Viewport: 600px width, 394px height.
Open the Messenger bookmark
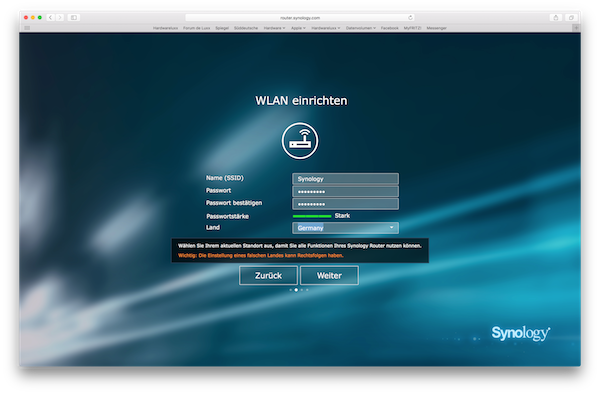coord(437,28)
